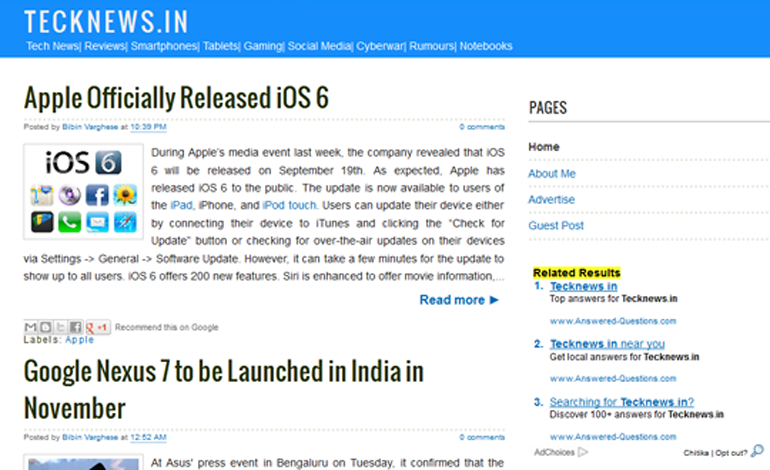770x470 pixels.
Task: Click first www.Answered-Questions.com URL
Action: pyautogui.click(x=613, y=321)
